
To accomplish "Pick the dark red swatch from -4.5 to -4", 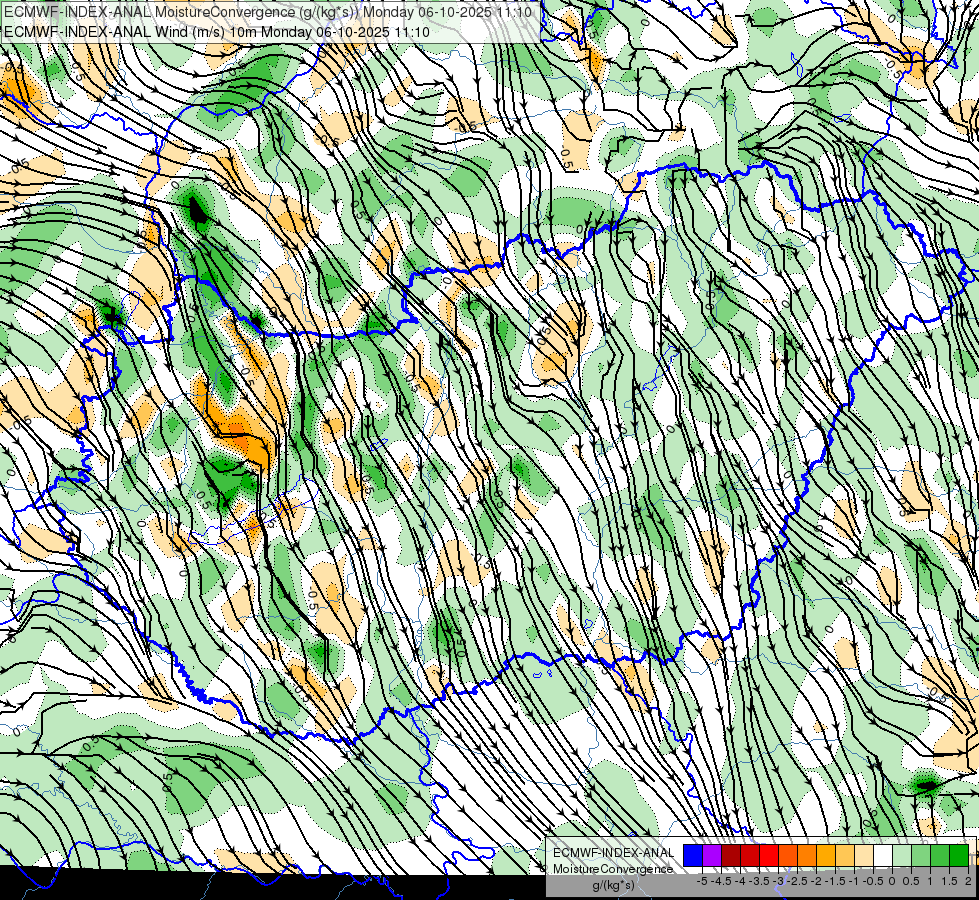I will [x=731, y=856].
